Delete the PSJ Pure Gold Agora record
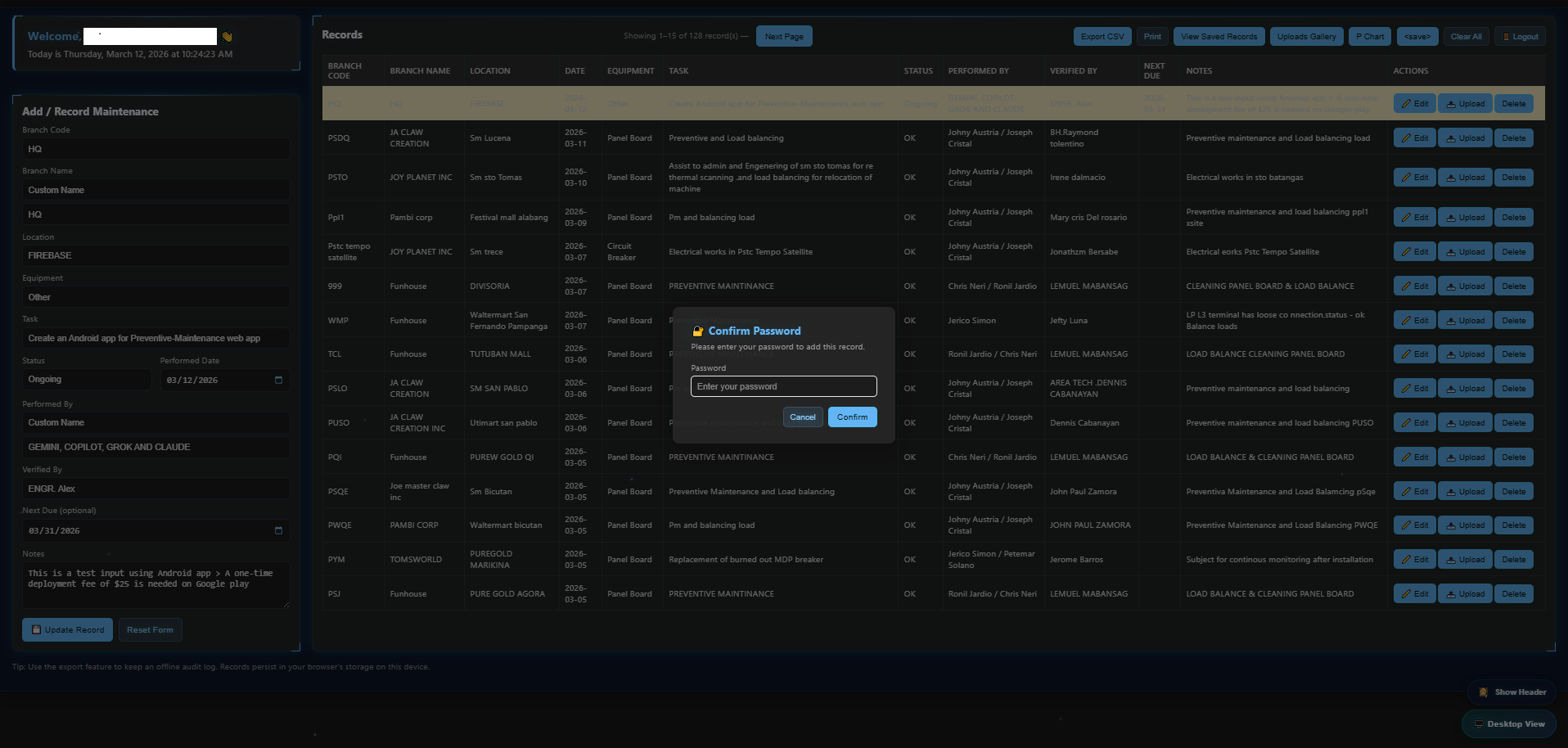The width and height of the screenshot is (1568, 748). pos(1513,594)
